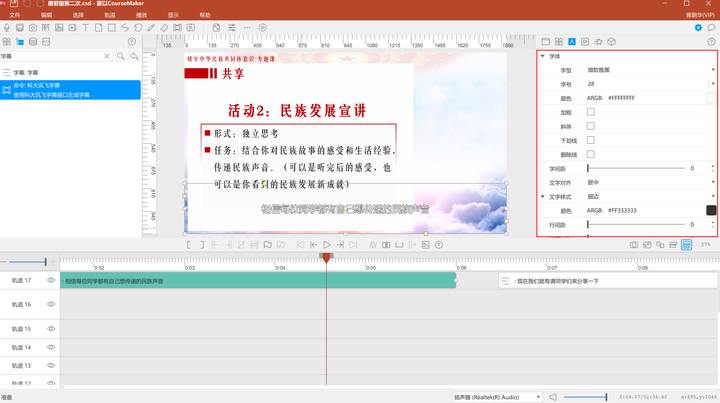Viewport: 720px width, 403px height.
Task: Select the text tool T icon
Action: pyautogui.click(x=85, y=28)
